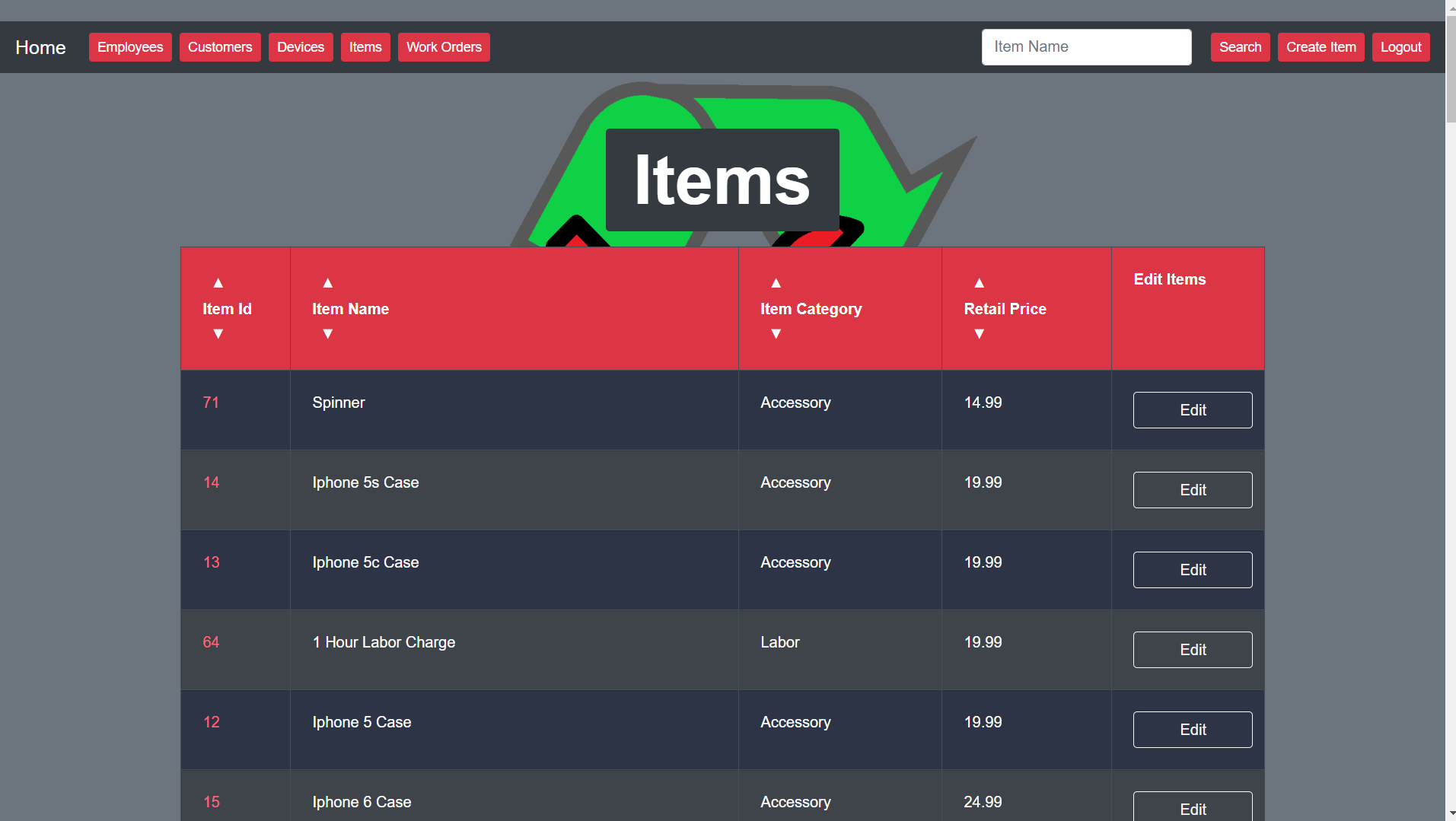Click the Retail Price column header label

1005,309
